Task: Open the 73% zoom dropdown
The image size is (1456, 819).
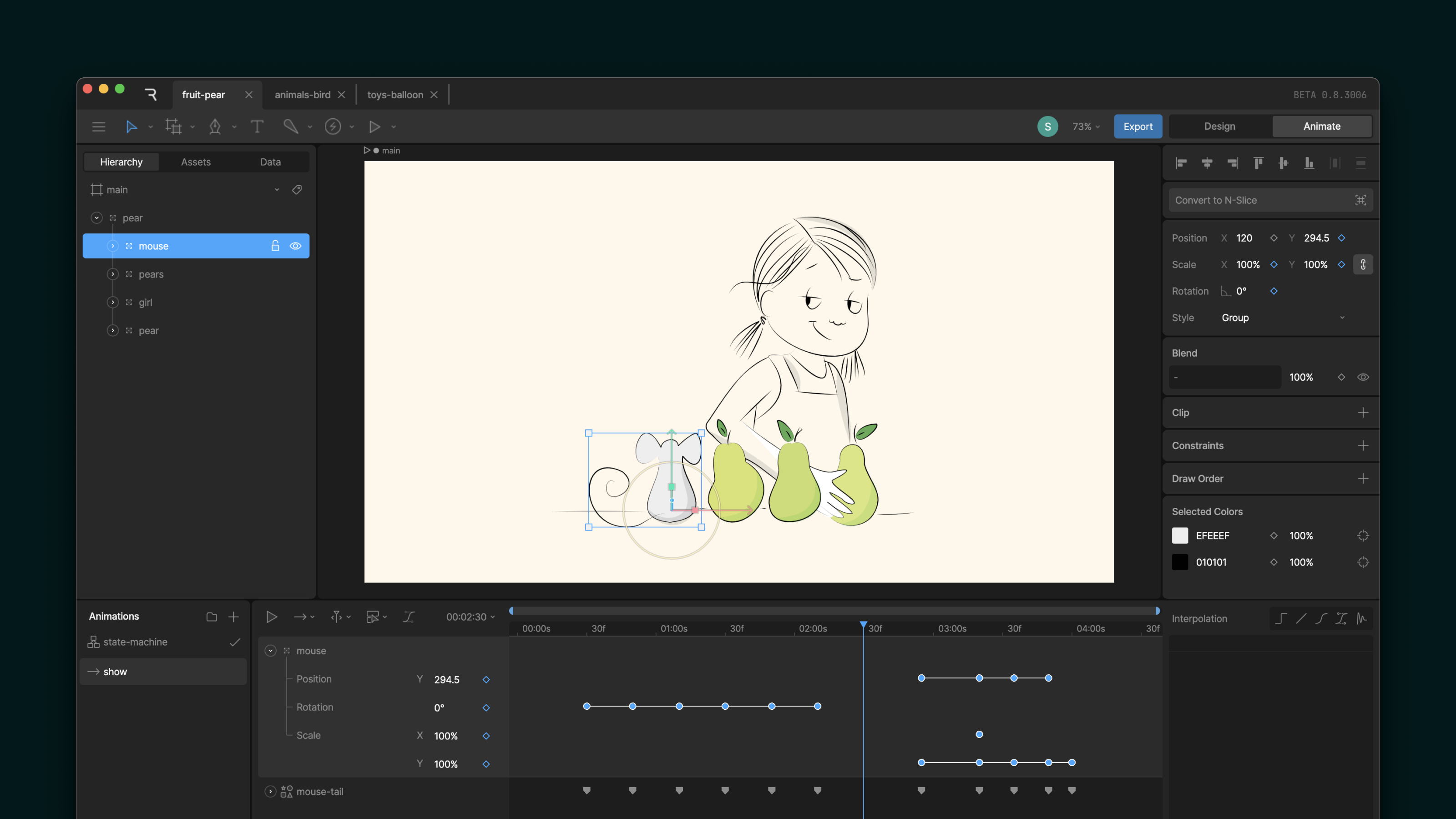Action: click(1086, 126)
